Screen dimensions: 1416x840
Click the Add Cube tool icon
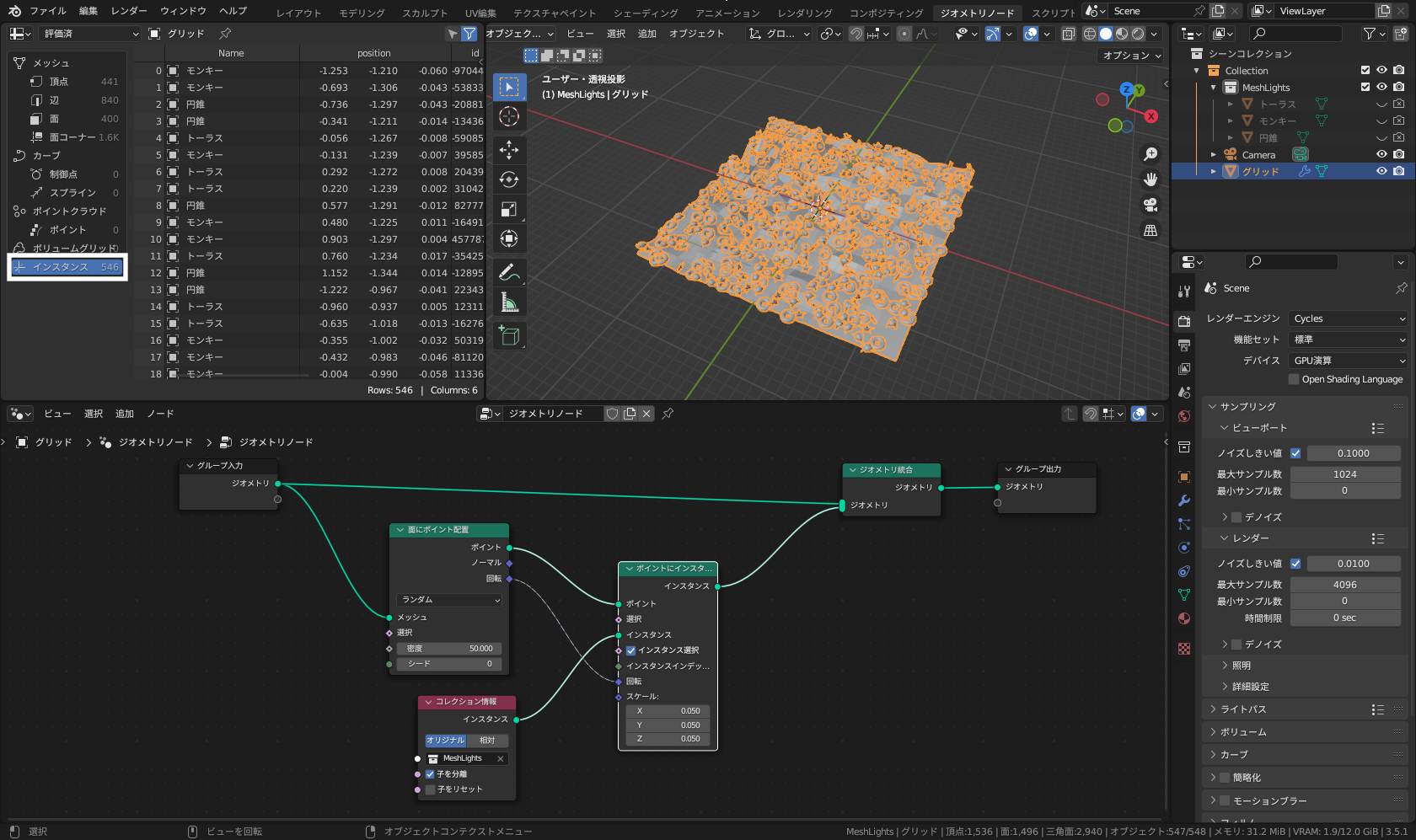tap(509, 335)
